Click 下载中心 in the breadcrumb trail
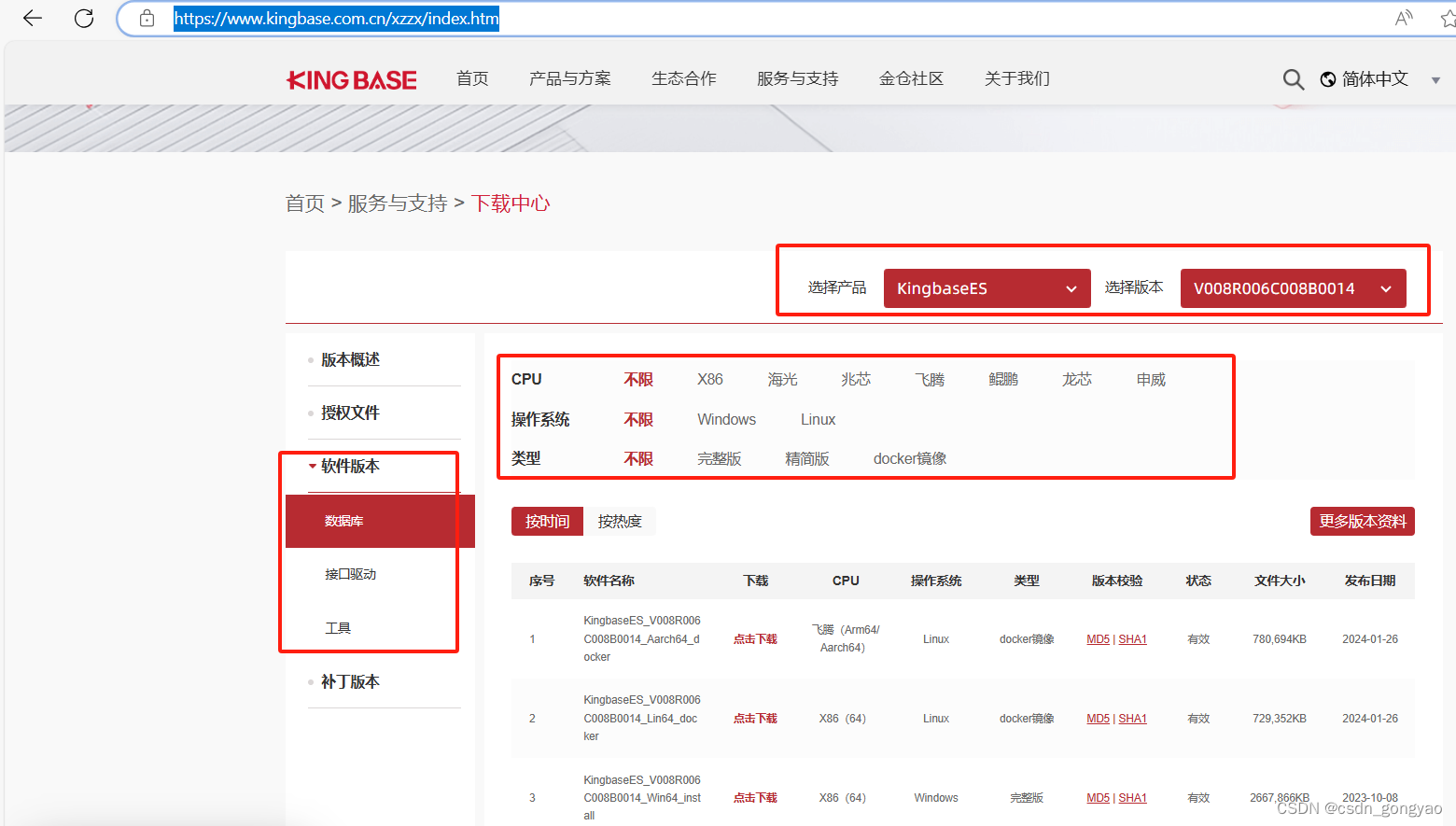Viewport: 1456px width, 826px height. [x=511, y=203]
